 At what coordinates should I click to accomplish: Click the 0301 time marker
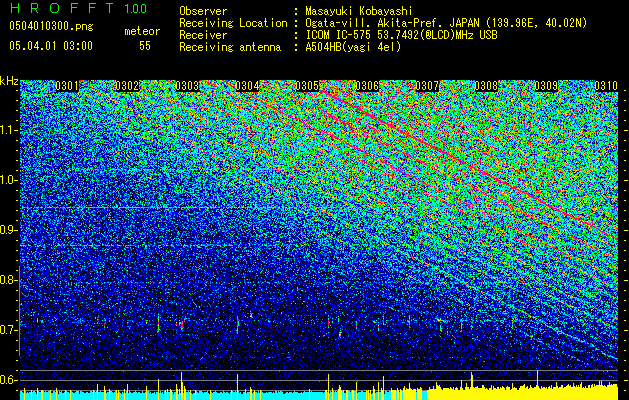pyautogui.click(x=67, y=86)
